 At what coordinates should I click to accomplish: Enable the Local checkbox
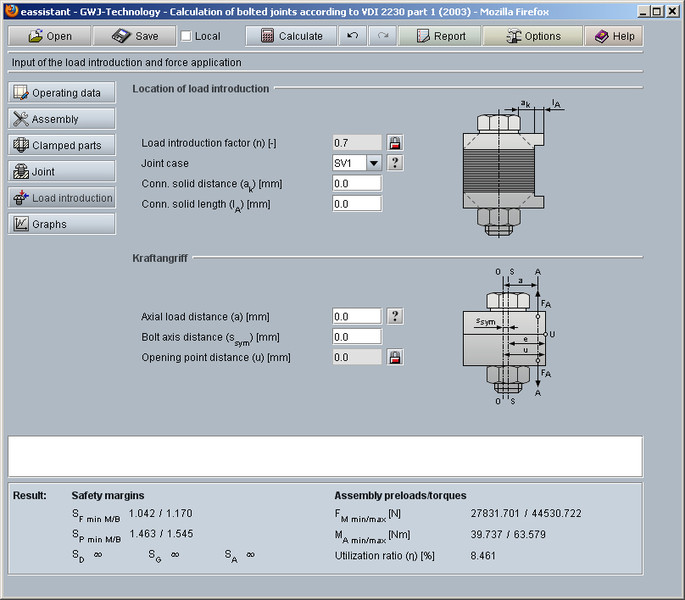coord(186,36)
